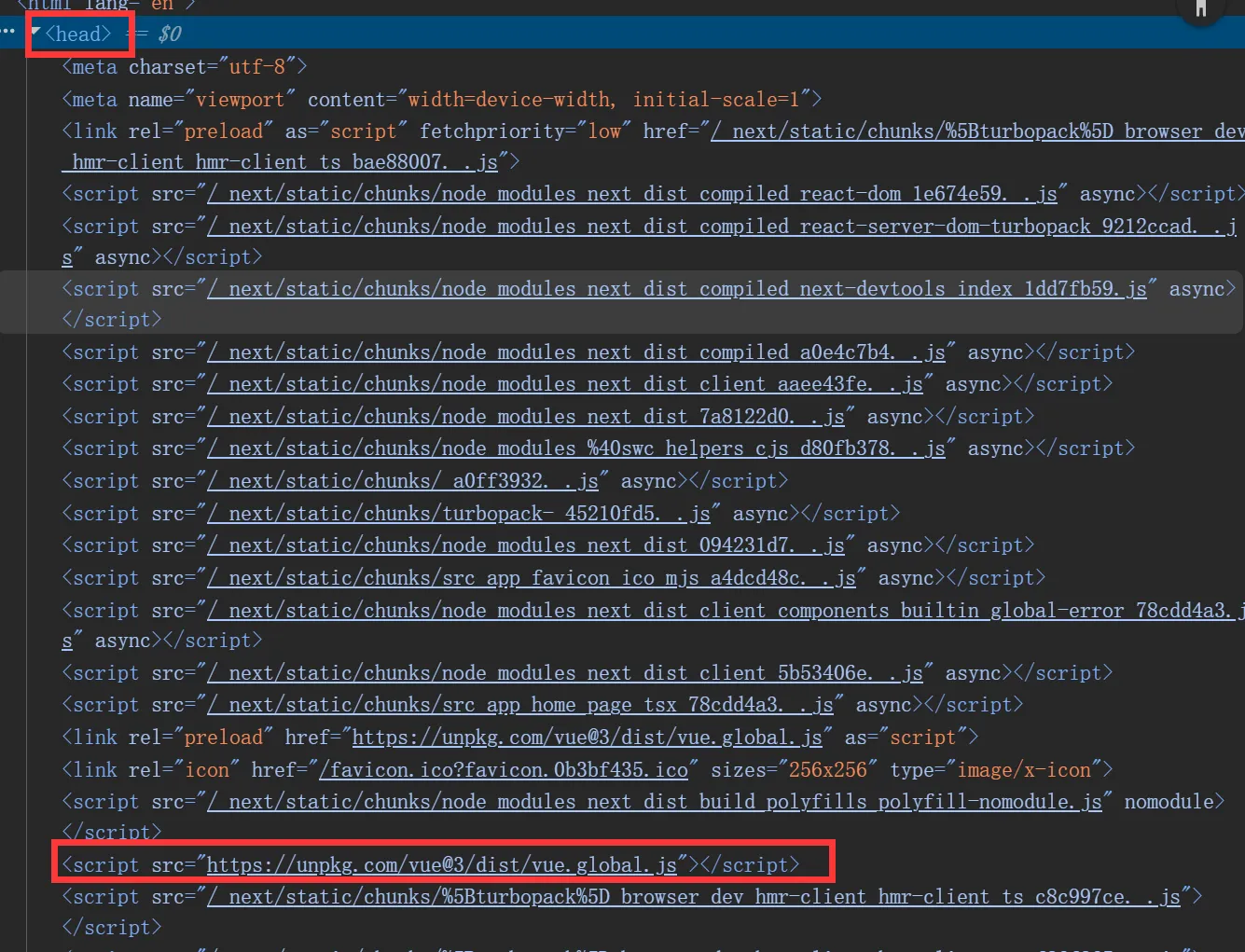Open the src_app_home_page_tsx script link
The height and width of the screenshot is (952, 1245).
(x=520, y=705)
